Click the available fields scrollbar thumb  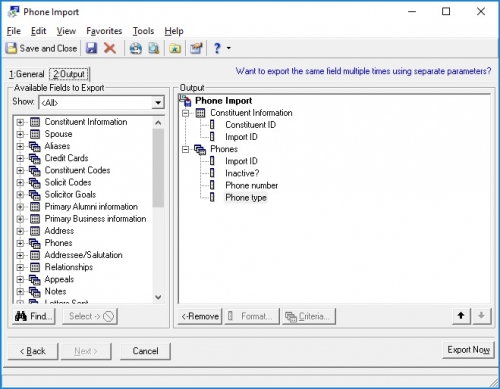158,168
